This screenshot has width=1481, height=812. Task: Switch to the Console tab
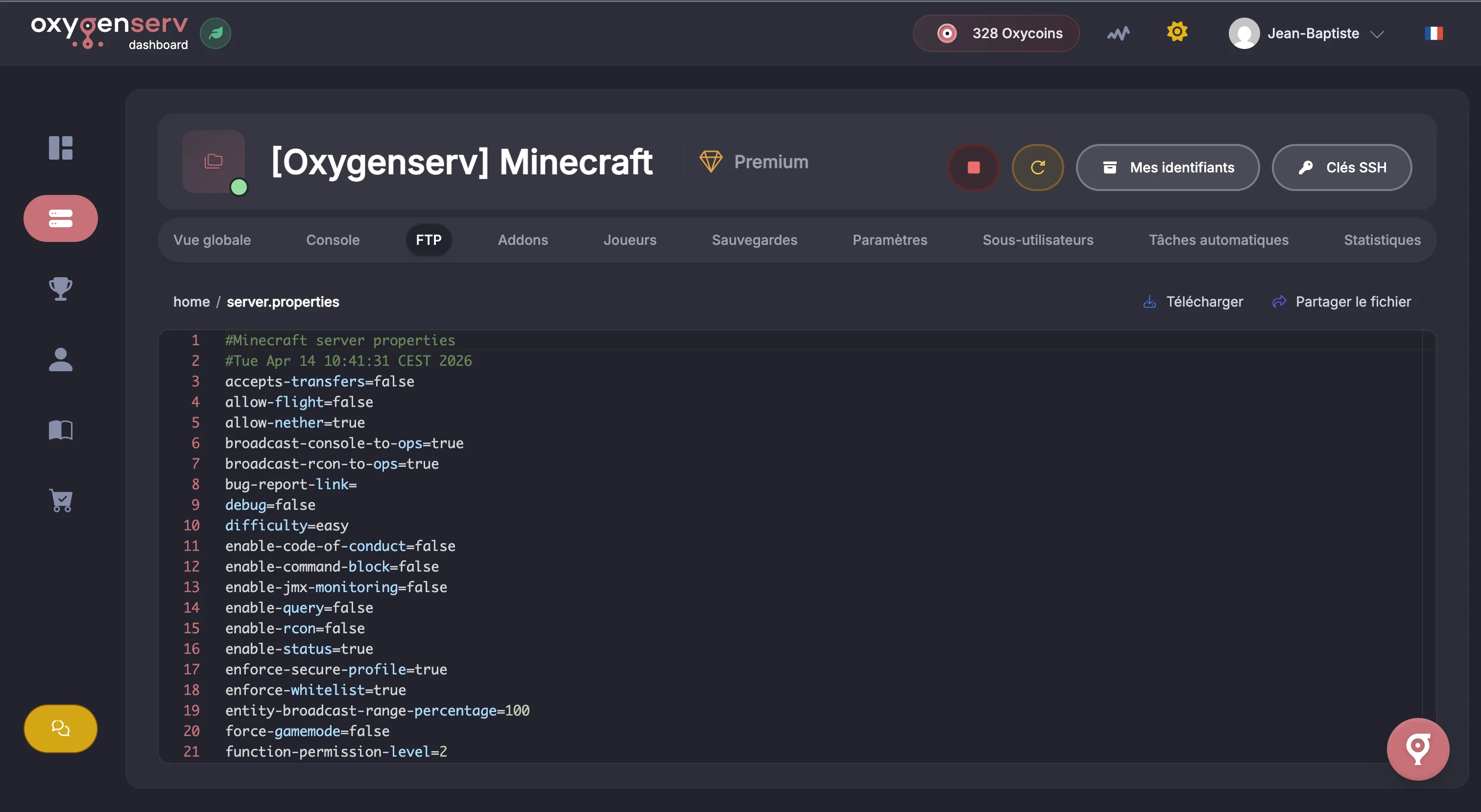tap(333, 240)
